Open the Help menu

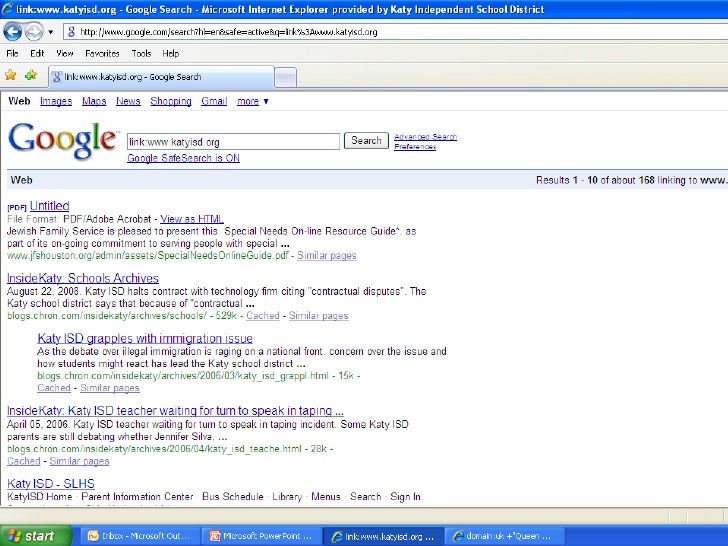(x=170, y=53)
